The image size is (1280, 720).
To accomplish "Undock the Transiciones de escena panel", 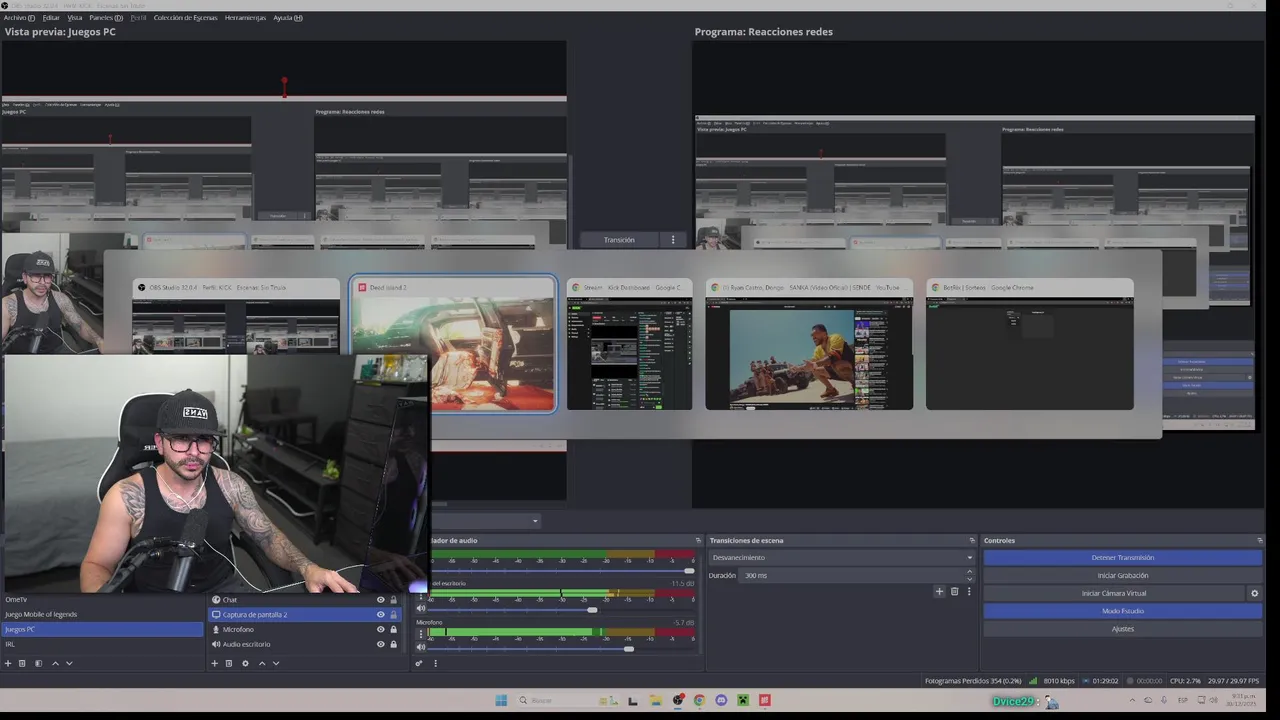I will (x=972, y=540).
